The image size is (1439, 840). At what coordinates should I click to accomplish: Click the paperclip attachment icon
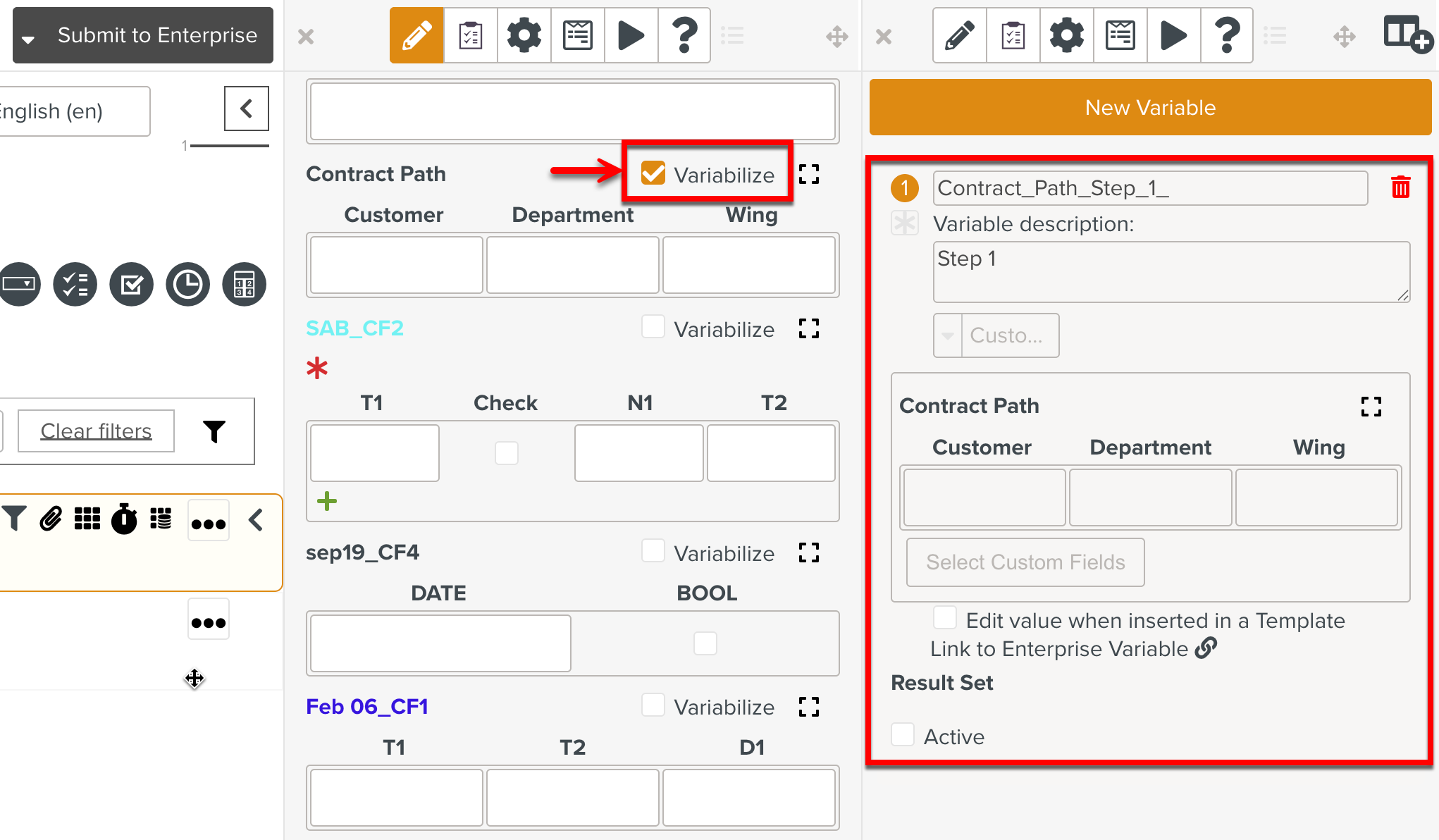[51, 519]
